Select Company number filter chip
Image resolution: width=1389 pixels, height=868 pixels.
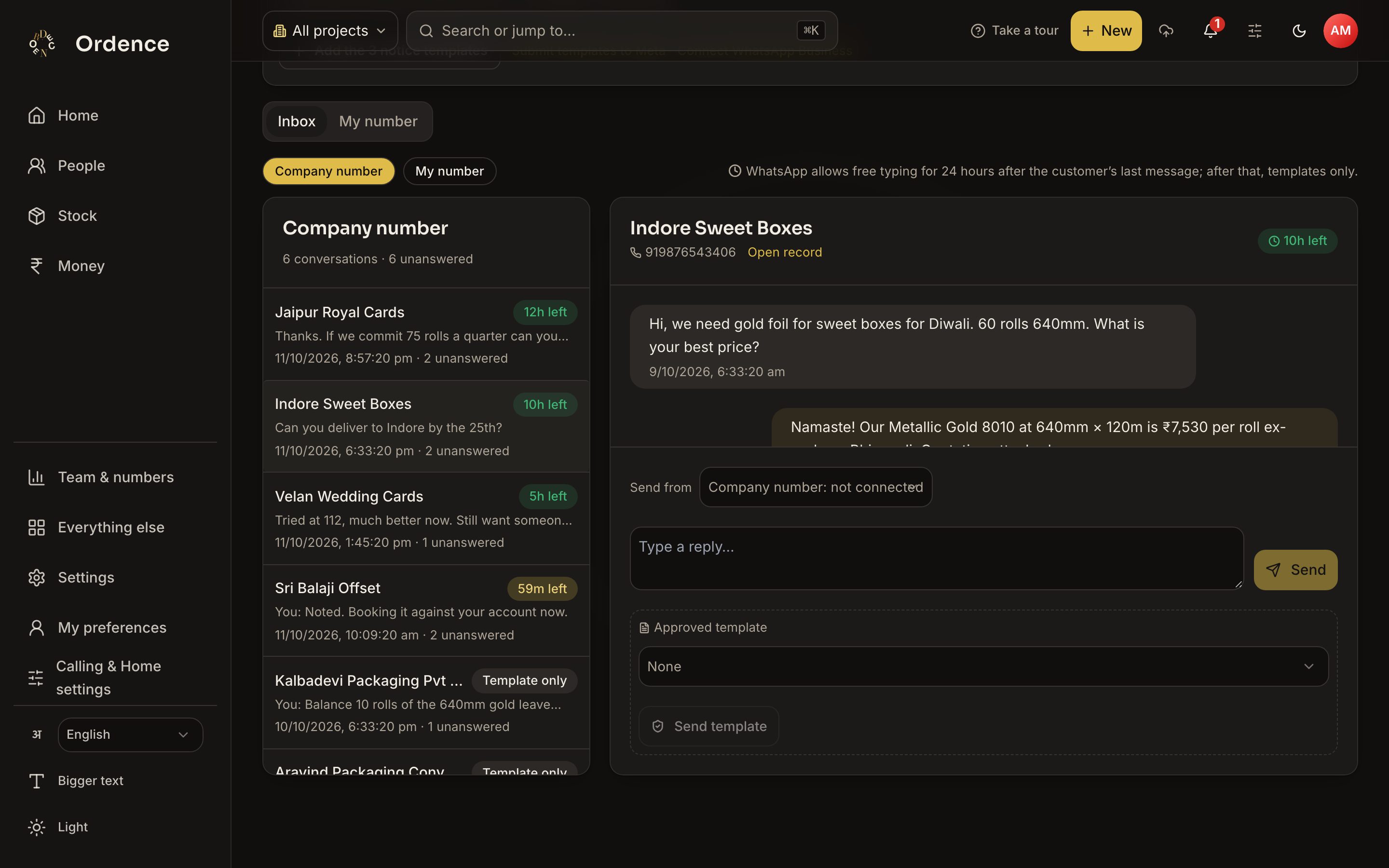(328, 171)
